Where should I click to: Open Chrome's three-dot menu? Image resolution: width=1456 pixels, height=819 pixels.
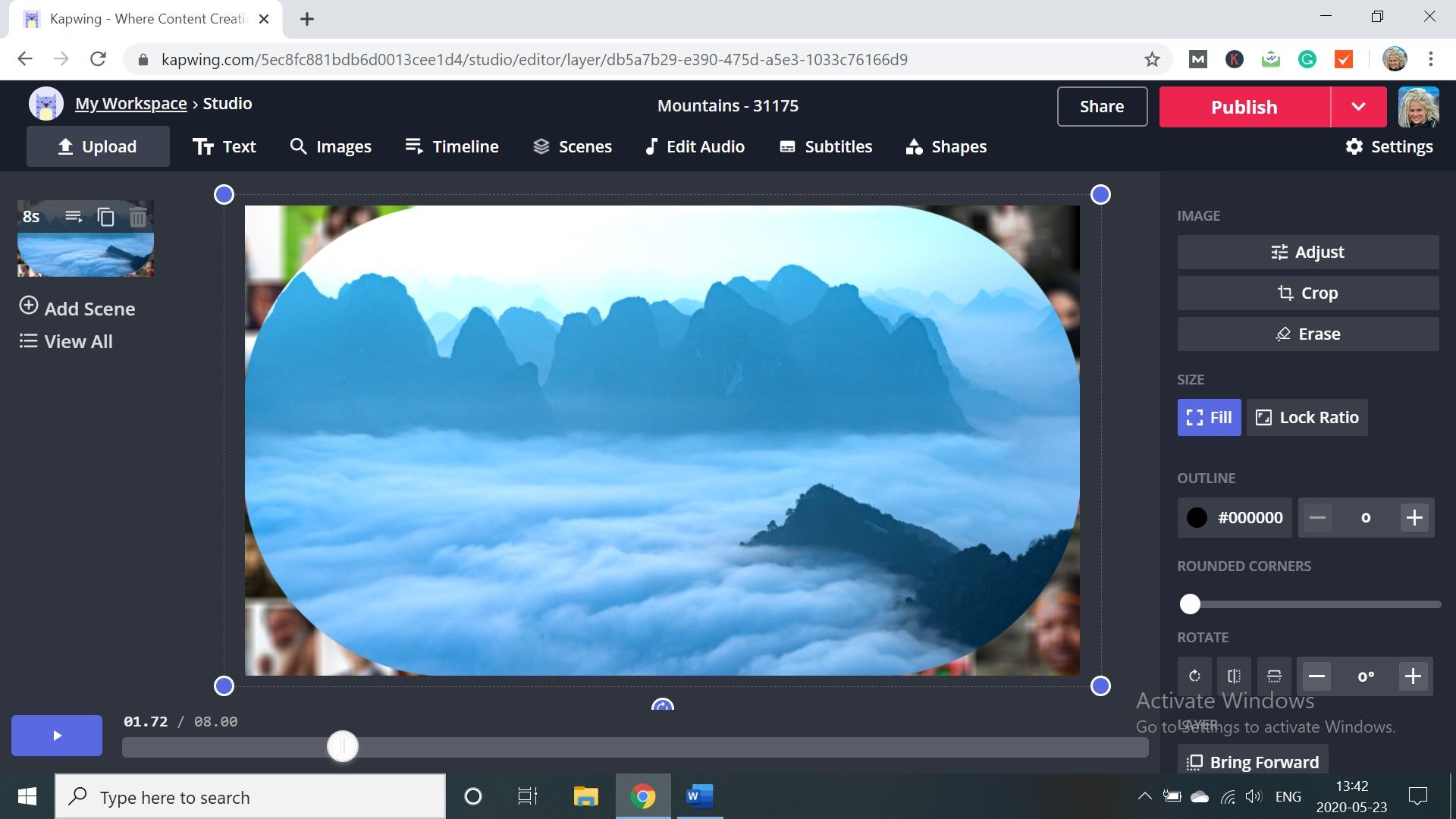(x=1430, y=59)
